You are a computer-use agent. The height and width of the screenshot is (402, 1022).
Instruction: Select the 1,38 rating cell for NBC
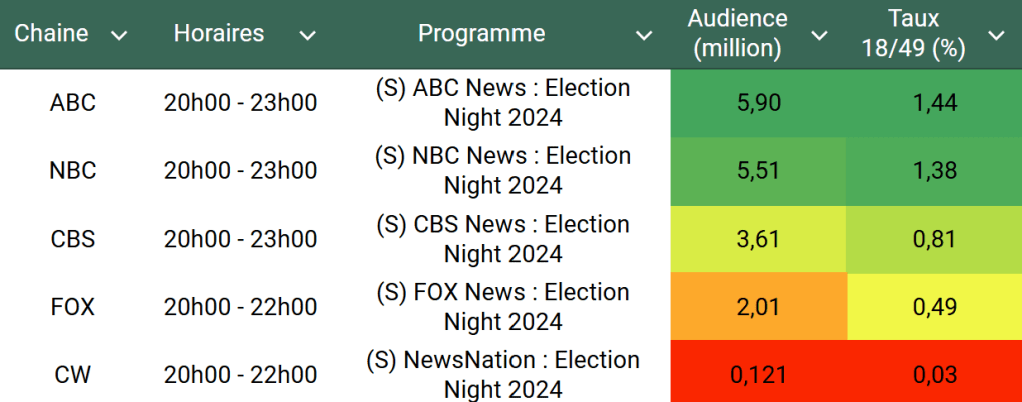(x=934, y=171)
